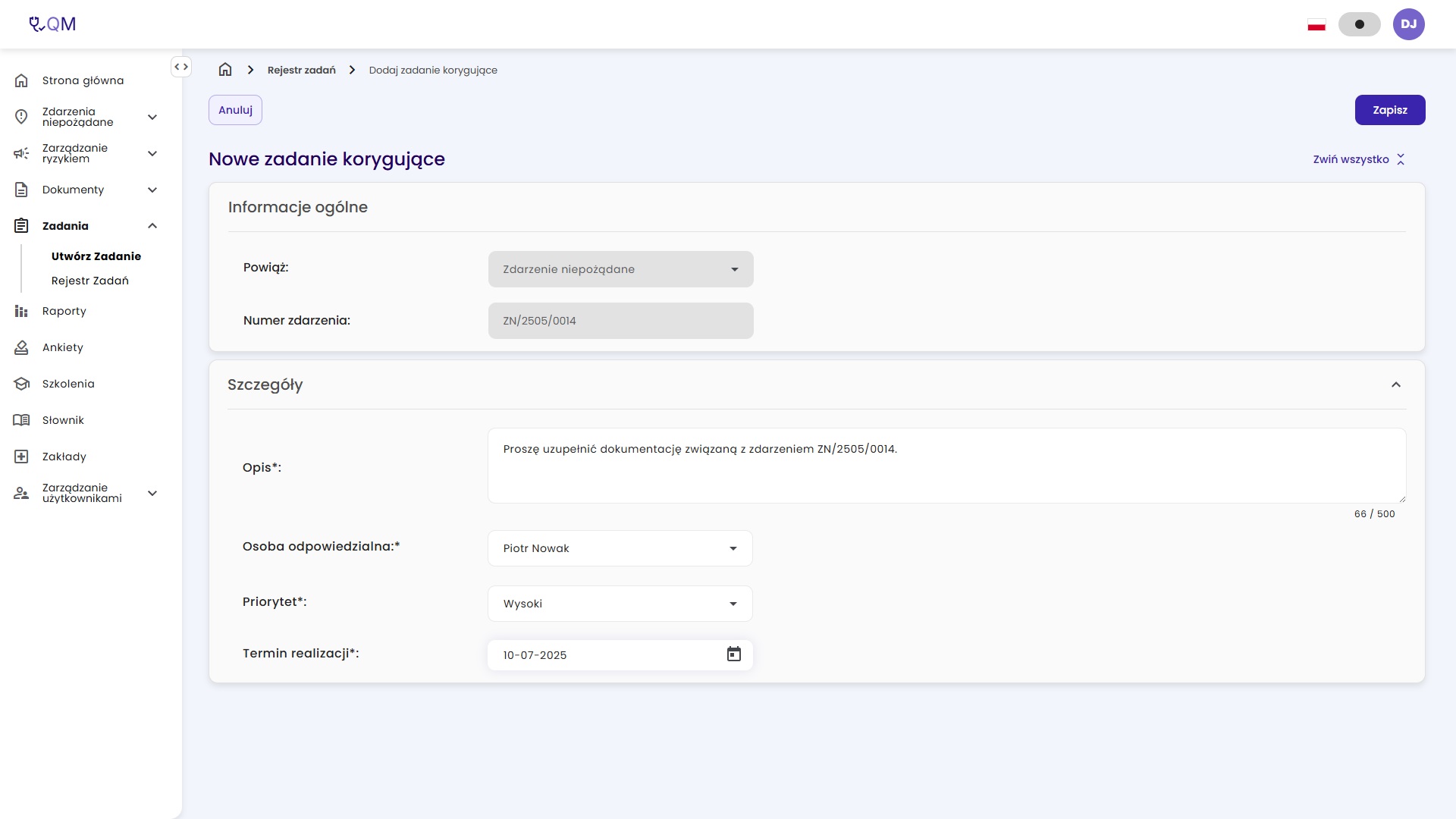The height and width of the screenshot is (819, 1456).
Task: Toggle the dark mode switch
Action: click(1360, 24)
